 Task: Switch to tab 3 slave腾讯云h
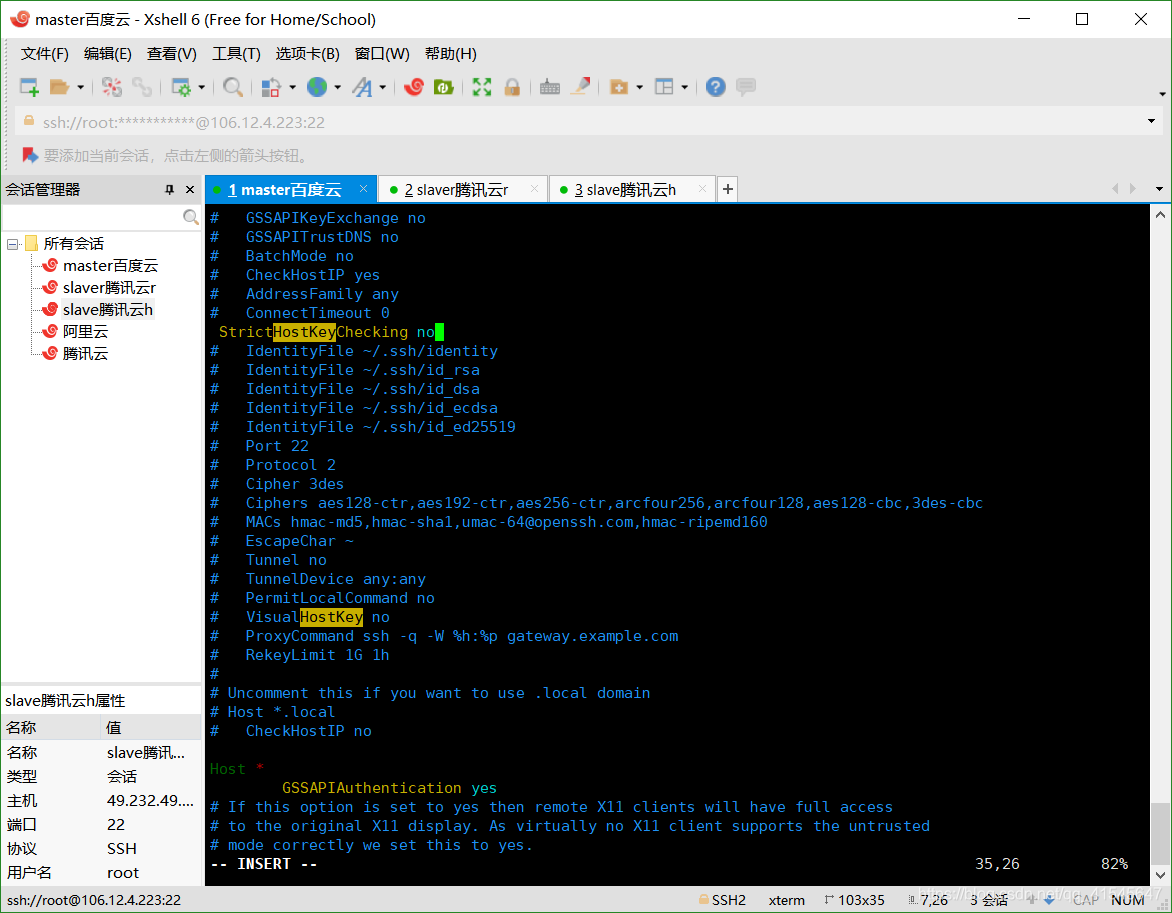[x=625, y=190]
